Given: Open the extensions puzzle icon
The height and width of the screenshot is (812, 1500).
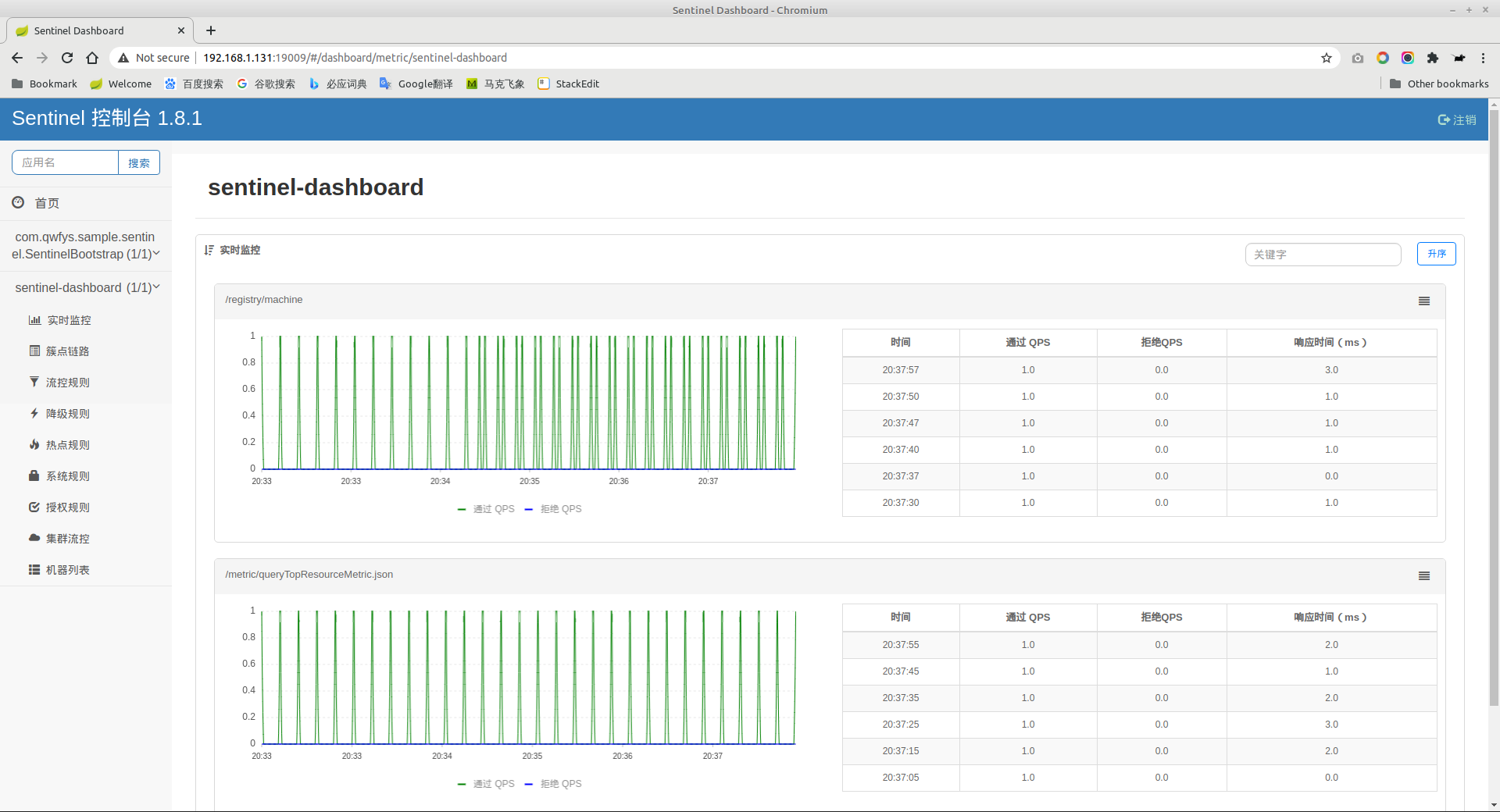Looking at the screenshot, I should (x=1433, y=58).
